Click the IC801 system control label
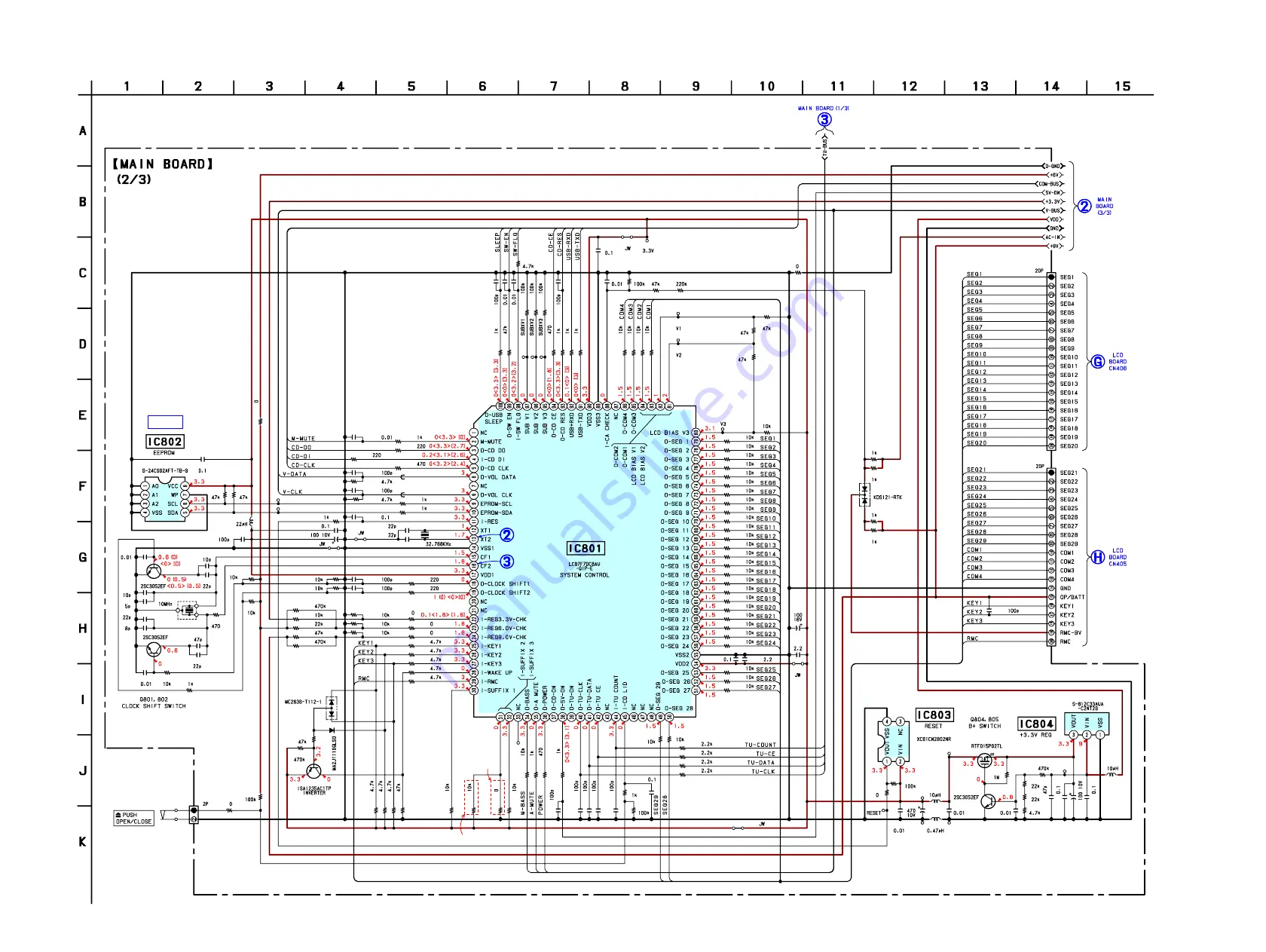 585,549
